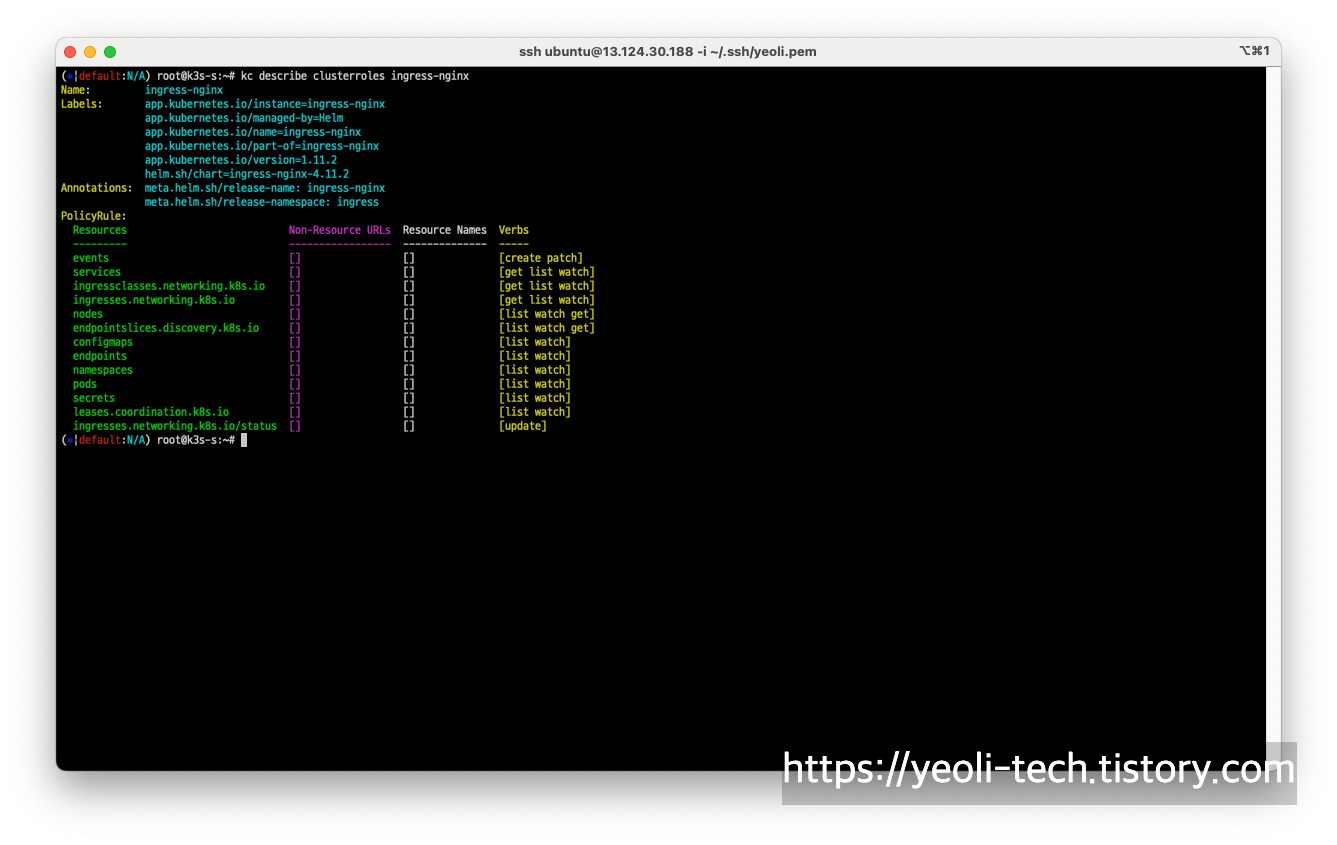Image resolution: width=1337 pixels, height=845 pixels.
Task: Click '[list watch]' verbs in pods row
Action: (535, 384)
